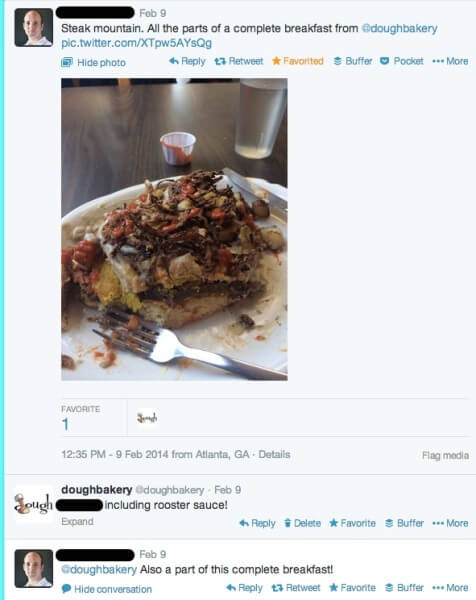Favorite the doughbakery rooster sauce tweet
The width and height of the screenshot is (476, 600).
352,523
